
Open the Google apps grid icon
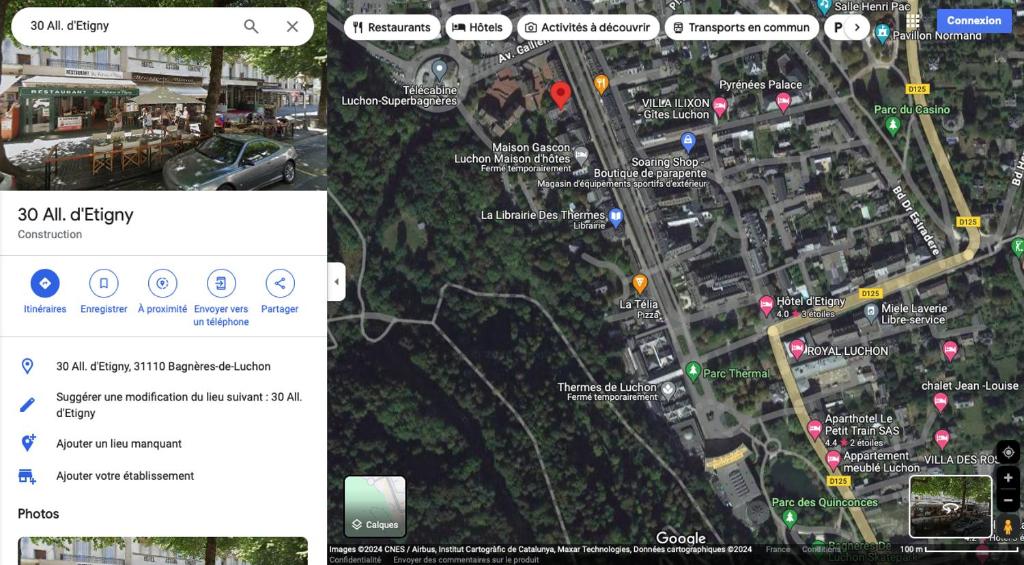click(x=912, y=20)
